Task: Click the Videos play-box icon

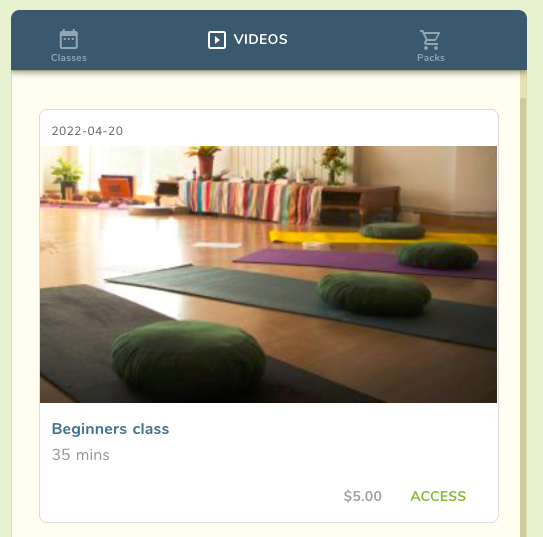Action: click(217, 40)
